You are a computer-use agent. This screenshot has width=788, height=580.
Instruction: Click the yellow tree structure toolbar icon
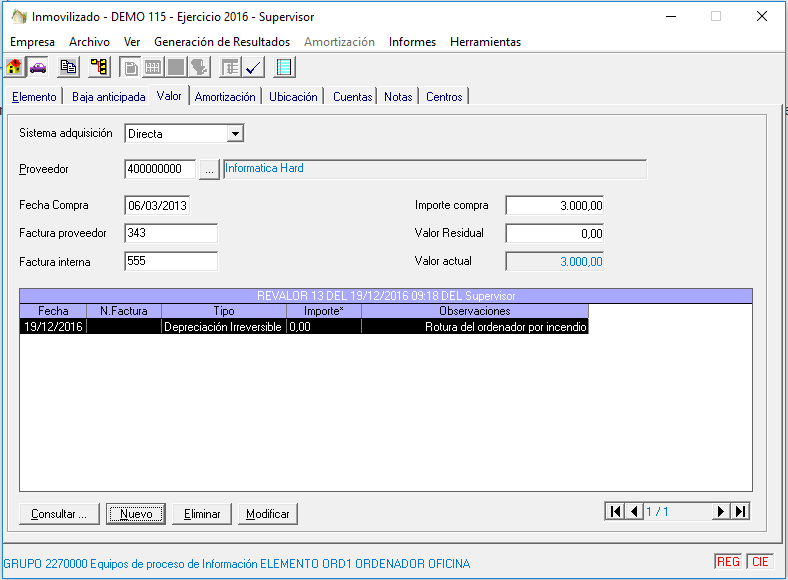click(99, 67)
